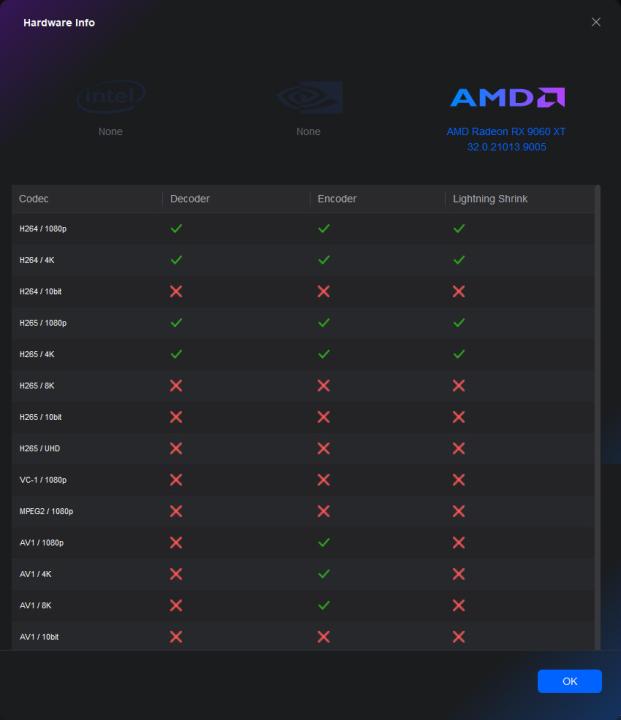Click the VC-1 / 1080p Lightning Shrink cross
Screen dimensions: 621x720
click(x=459, y=480)
